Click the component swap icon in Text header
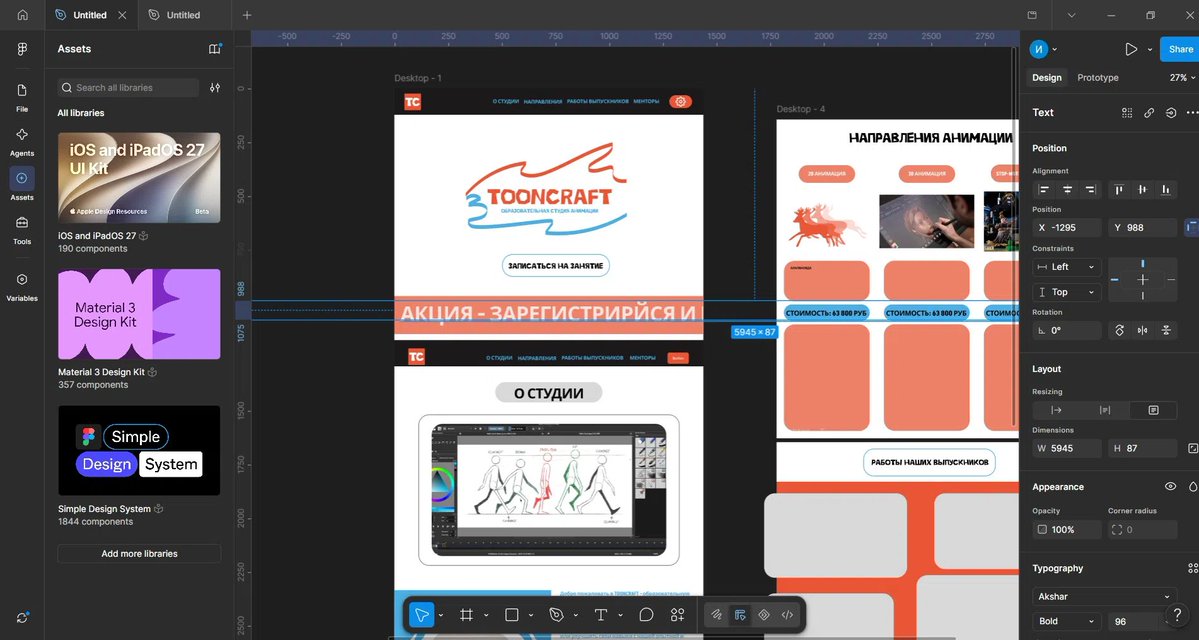This screenshot has width=1199, height=640. [x=1171, y=112]
